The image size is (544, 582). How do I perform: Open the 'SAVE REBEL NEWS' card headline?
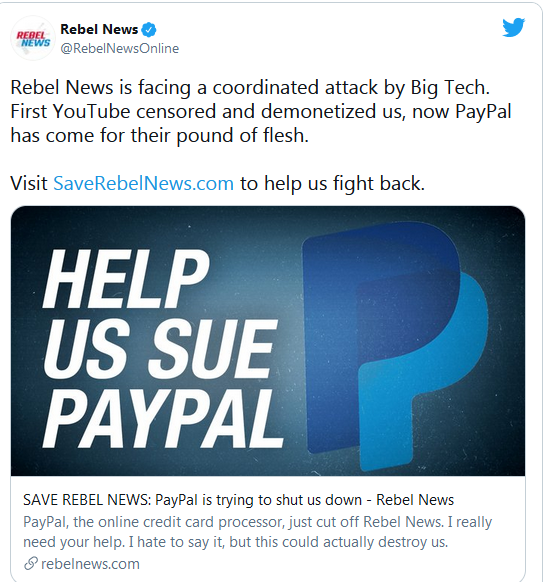238,500
